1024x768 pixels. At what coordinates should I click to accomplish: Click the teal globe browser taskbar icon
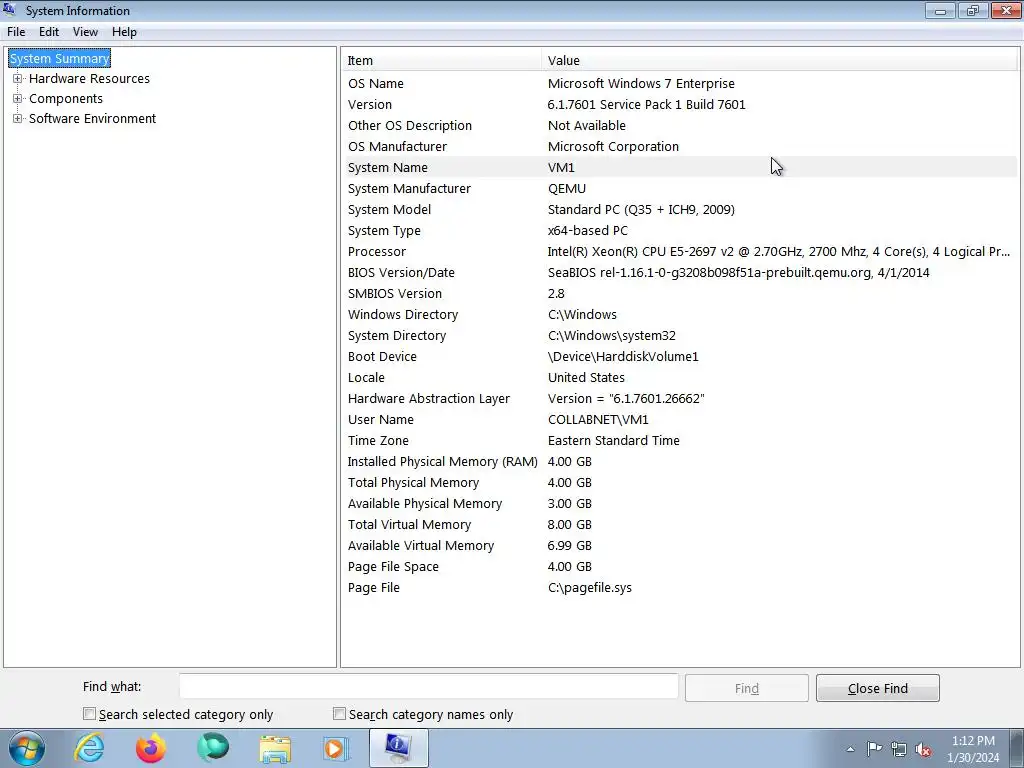tap(213, 748)
